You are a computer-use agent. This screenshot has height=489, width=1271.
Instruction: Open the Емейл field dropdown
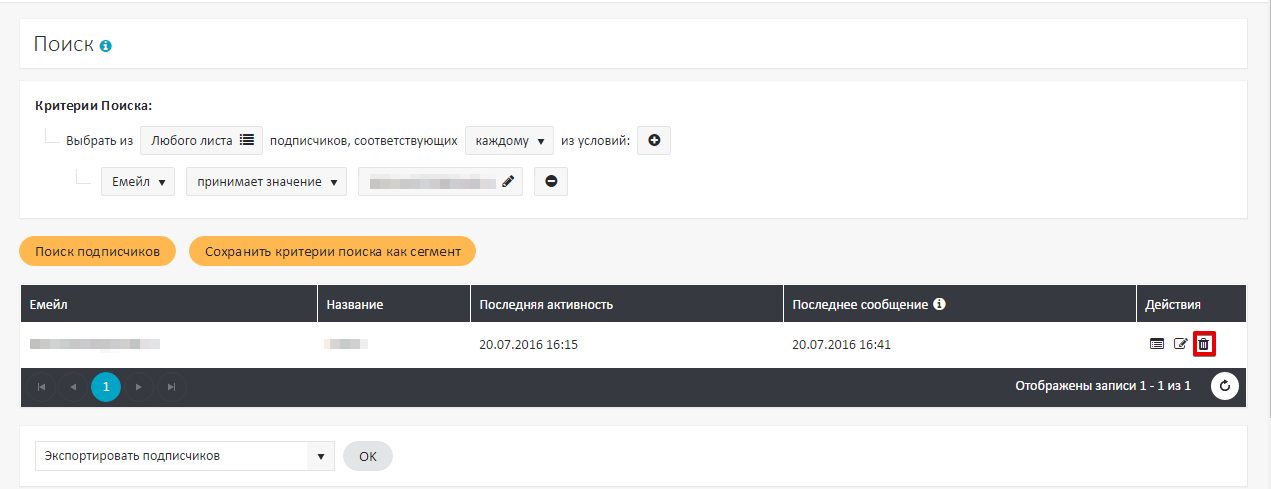138,182
